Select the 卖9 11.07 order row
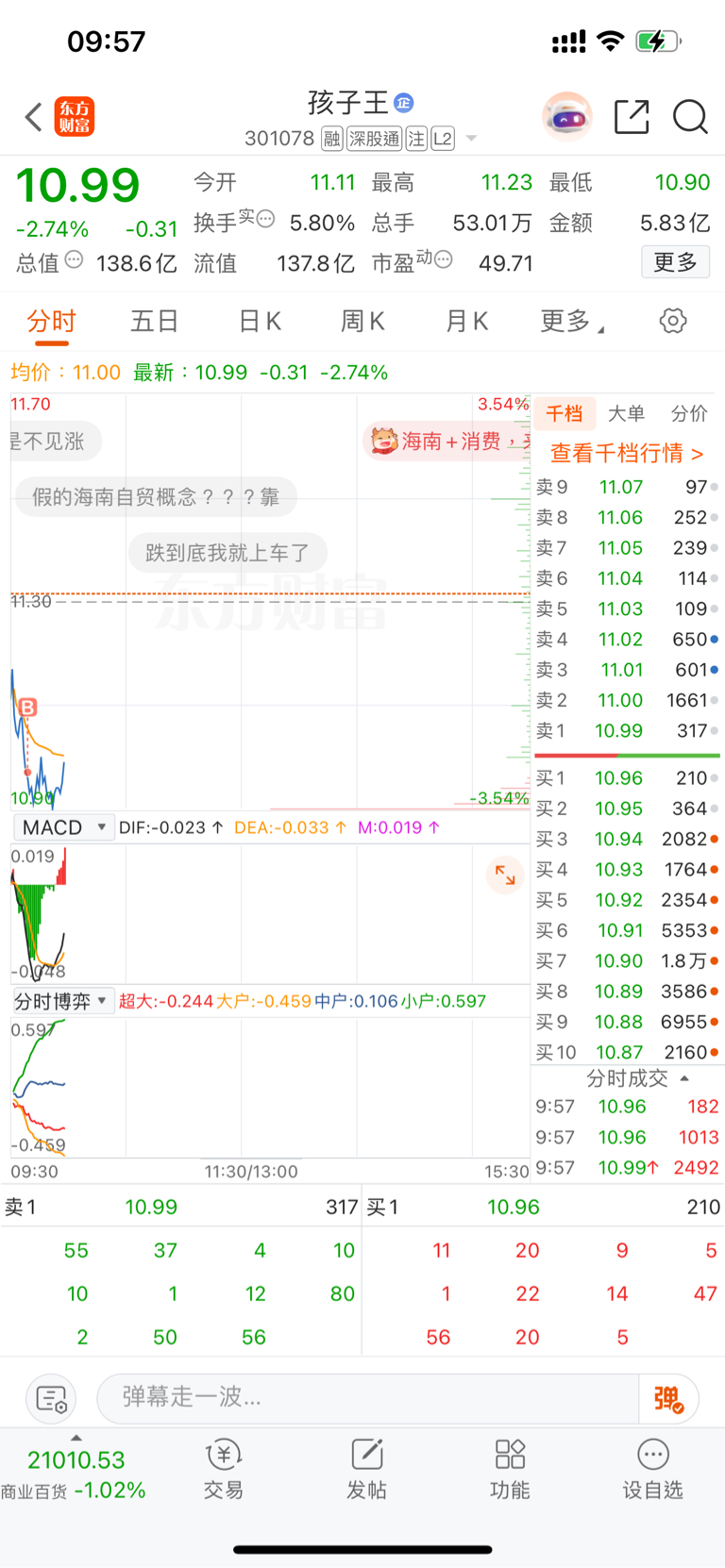Screen dimensions: 725x1568 tap(628, 488)
